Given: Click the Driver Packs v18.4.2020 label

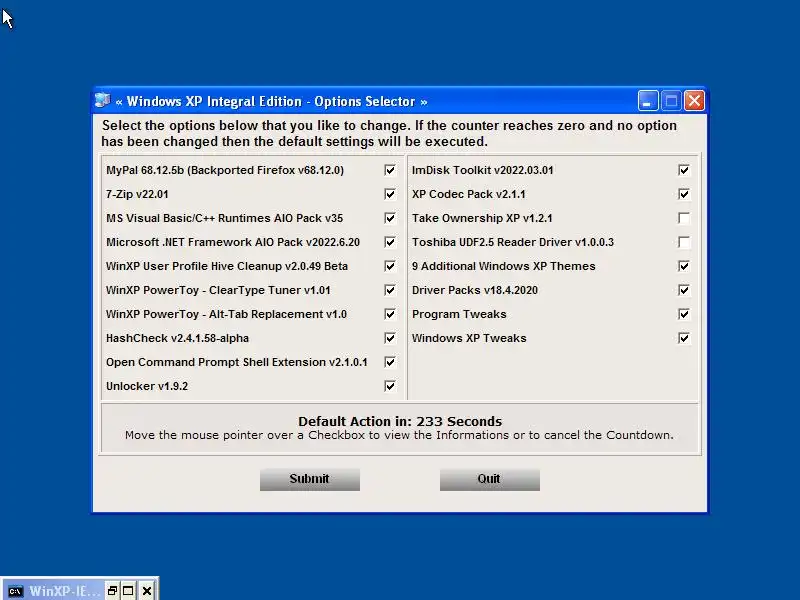Looking at the screenshot, I should pos(475,290).
